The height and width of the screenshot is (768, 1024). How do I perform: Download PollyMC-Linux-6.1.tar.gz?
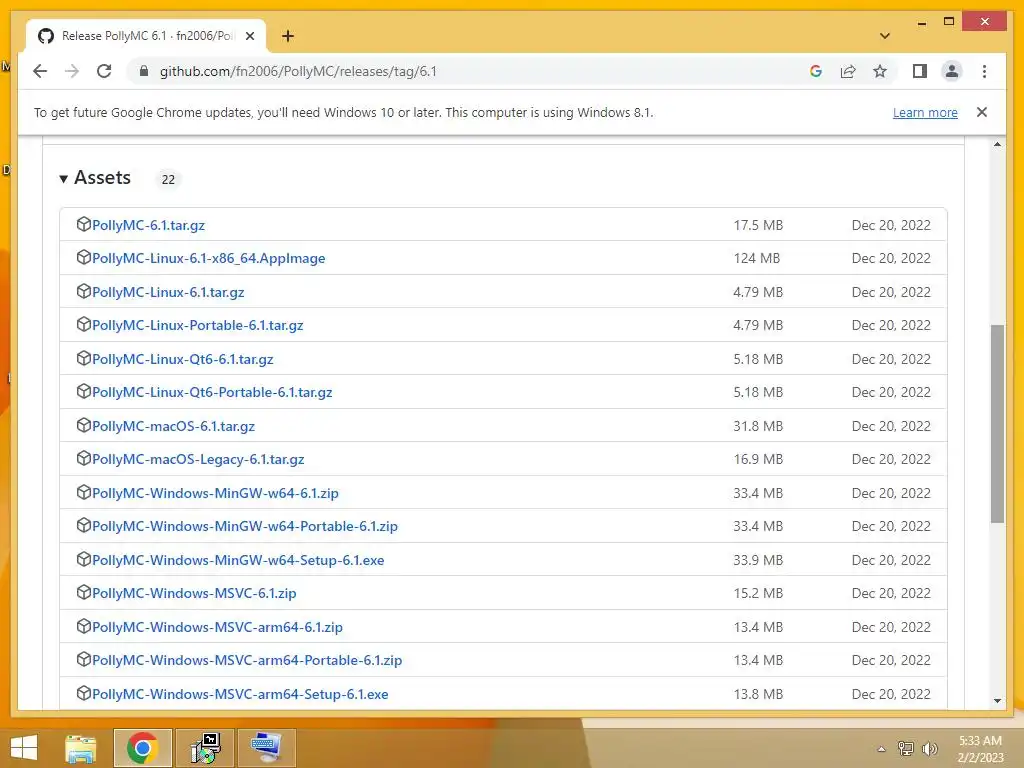coord(168,293)
